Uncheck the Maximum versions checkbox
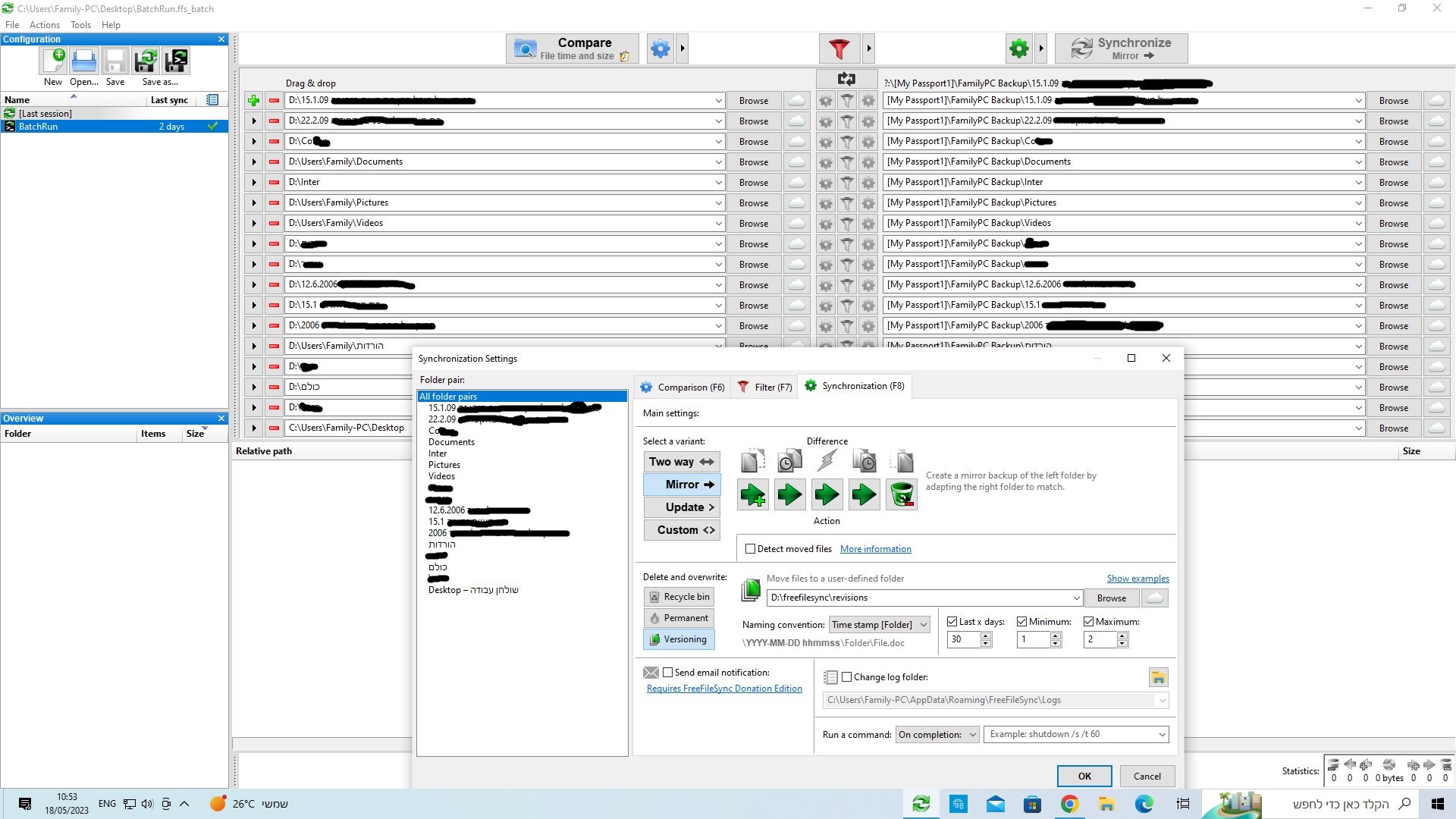1456x819 pixels. click(1089, 622)
